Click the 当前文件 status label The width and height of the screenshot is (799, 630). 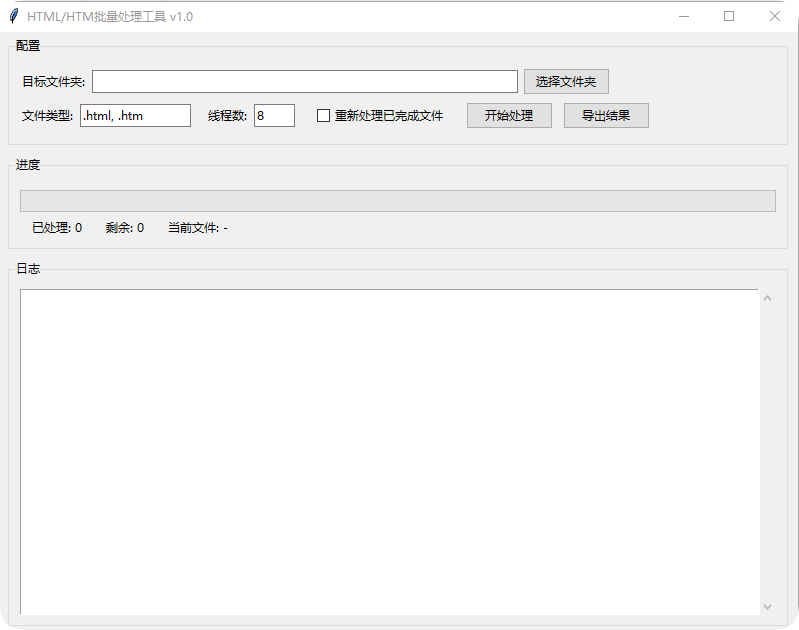(x=198, y=228)
